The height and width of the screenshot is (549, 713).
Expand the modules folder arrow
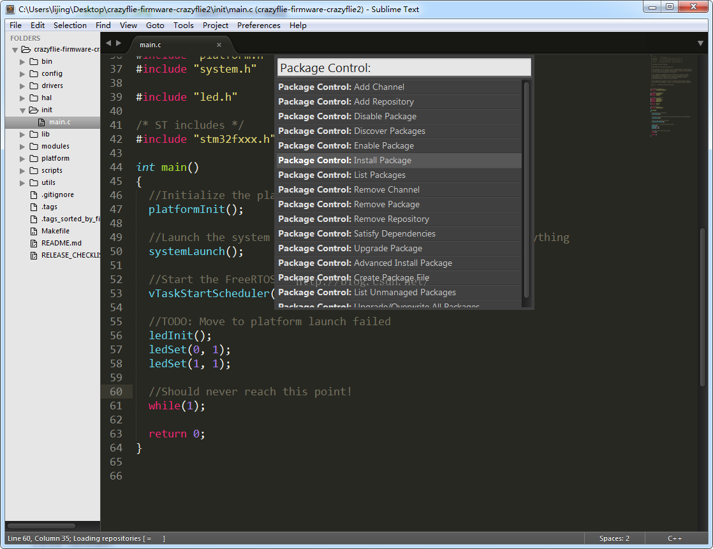[22, 146]
